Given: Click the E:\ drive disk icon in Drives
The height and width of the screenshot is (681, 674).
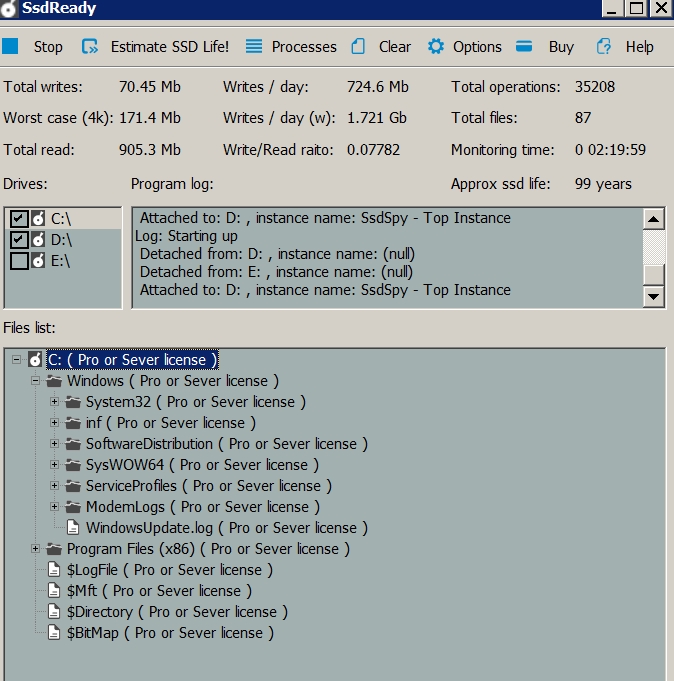Looking at the screenshot, I should tap(38, 260).
